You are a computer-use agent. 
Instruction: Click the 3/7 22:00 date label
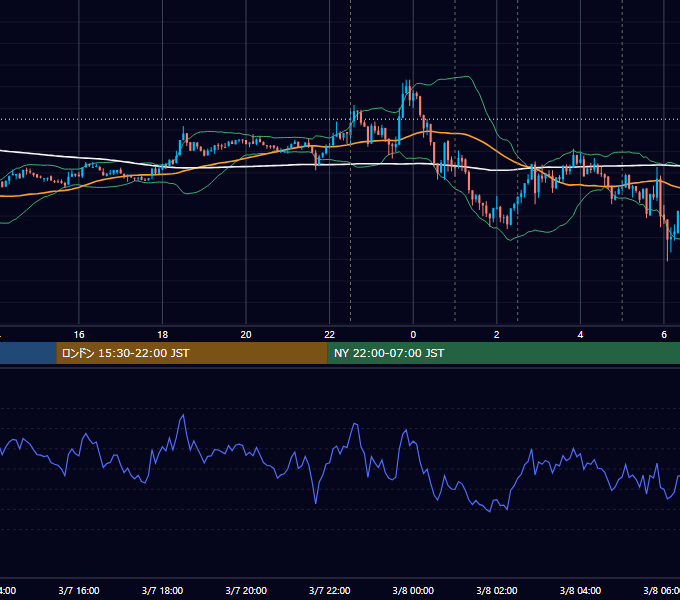330,590
